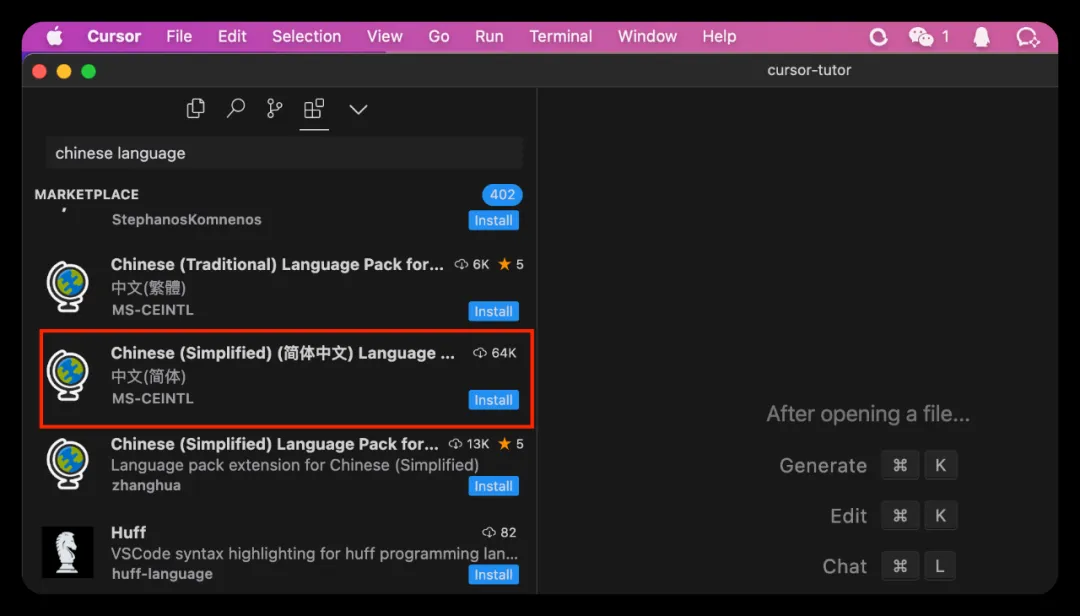This screenshot has width=1080, height=616.
Task: Click the Edit shortcut label in editor
Action: pyautogui.click(x=849, y=516)
